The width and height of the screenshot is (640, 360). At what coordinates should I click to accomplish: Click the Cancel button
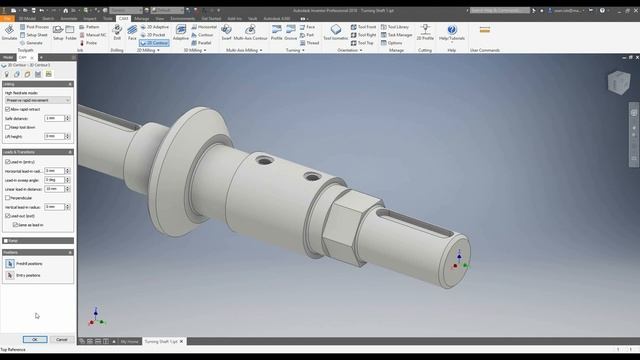coord(62,340)
